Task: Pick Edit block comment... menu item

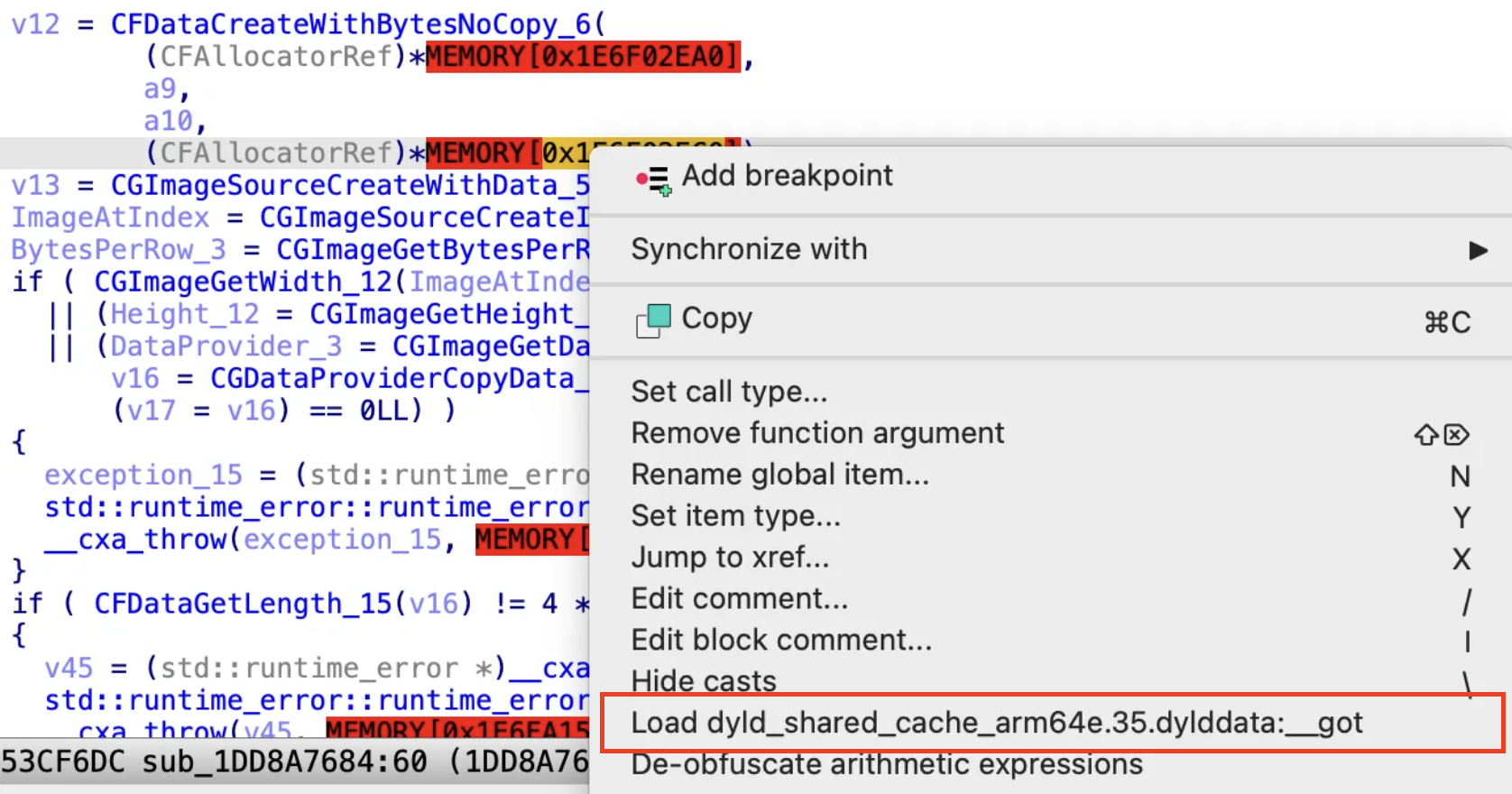Action: pyautogui.click(x=781, y=641)
